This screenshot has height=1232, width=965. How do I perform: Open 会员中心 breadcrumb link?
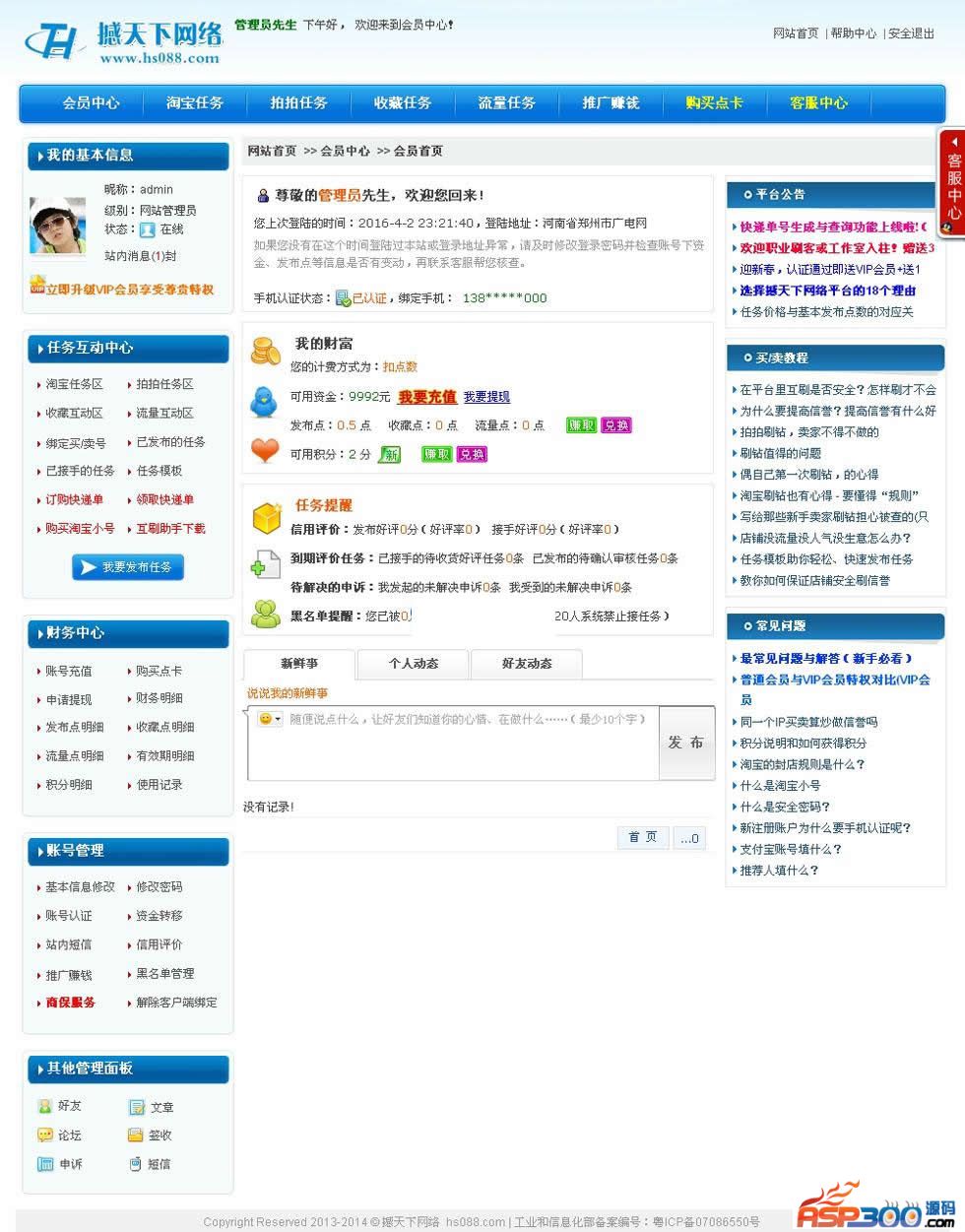coord(345,151)
